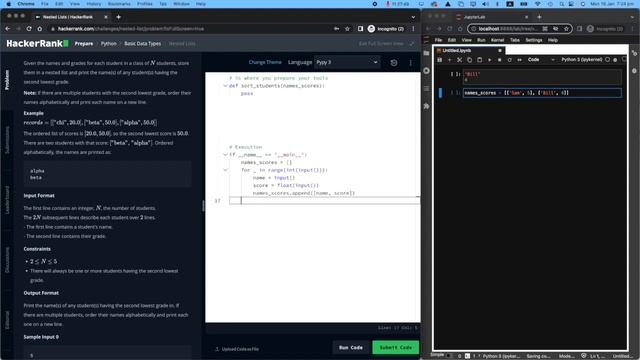Open the Chrome History menu in macOS bar
640x360 pixels.
click(93, 4)
